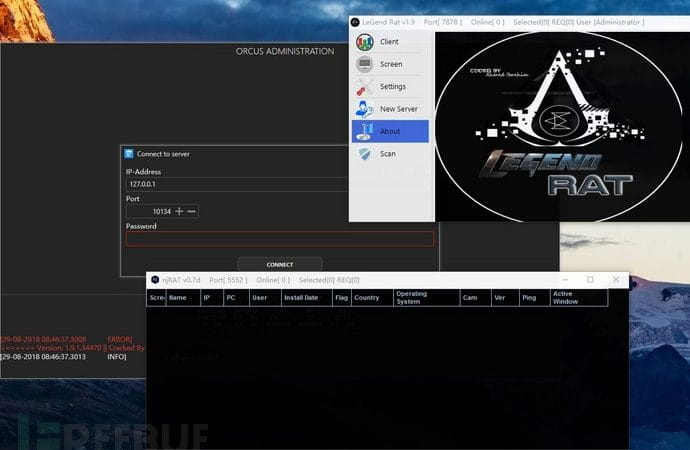Image resolution: width=690 pixels, height=450 pixels.
Task: Click the Port[ 7878 ] text in LeGend Rat title
Action: 443,22
